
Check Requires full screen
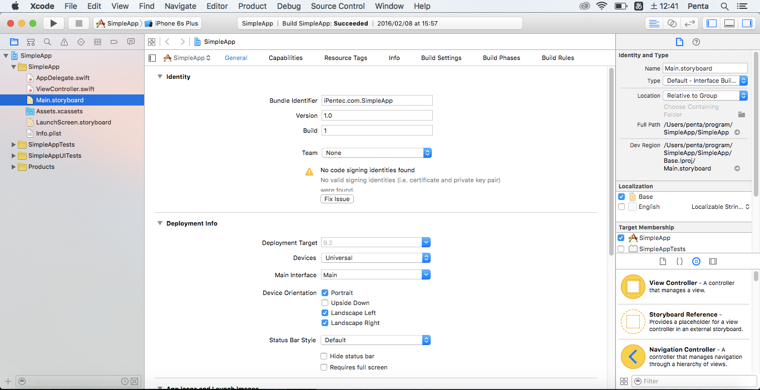click(324, 367)
